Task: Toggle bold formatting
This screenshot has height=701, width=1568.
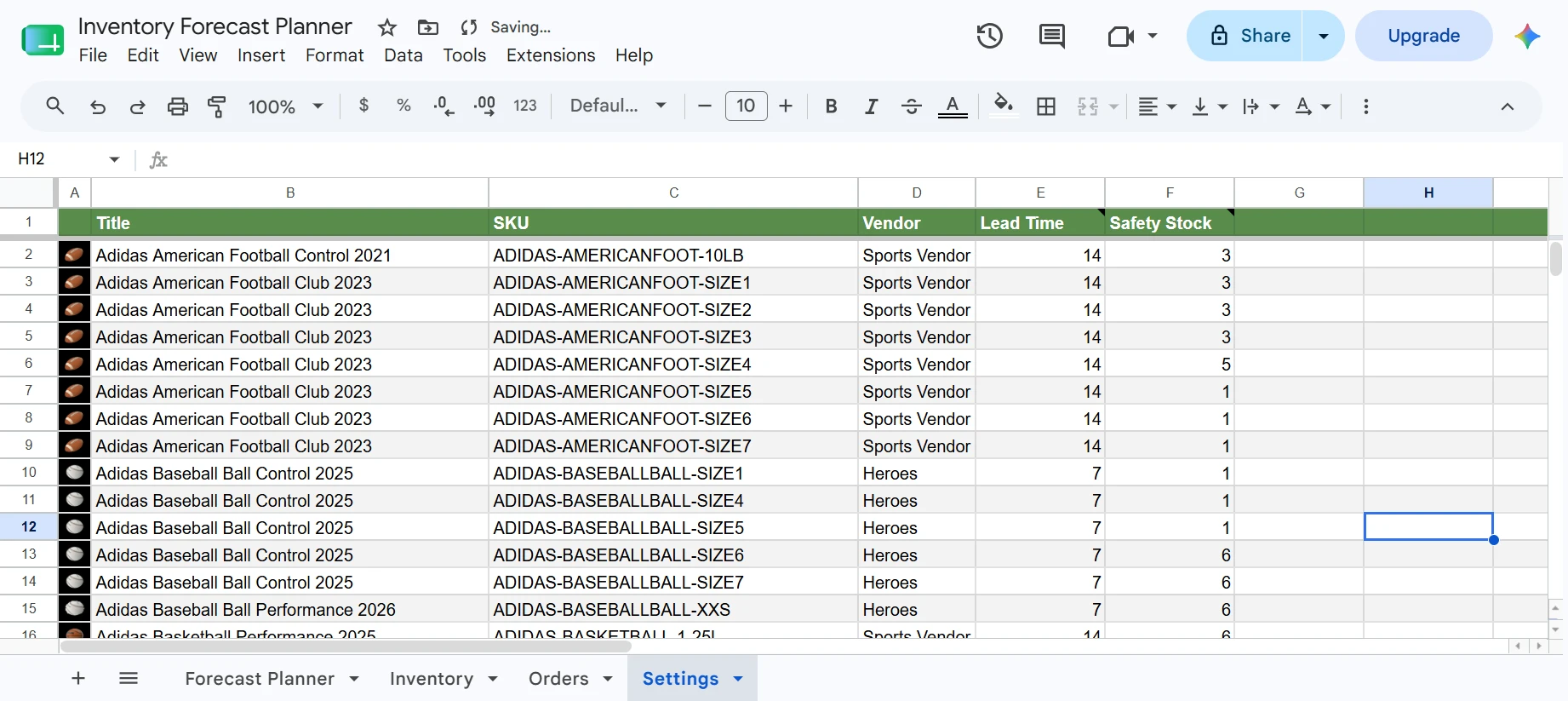Action: 832,106
